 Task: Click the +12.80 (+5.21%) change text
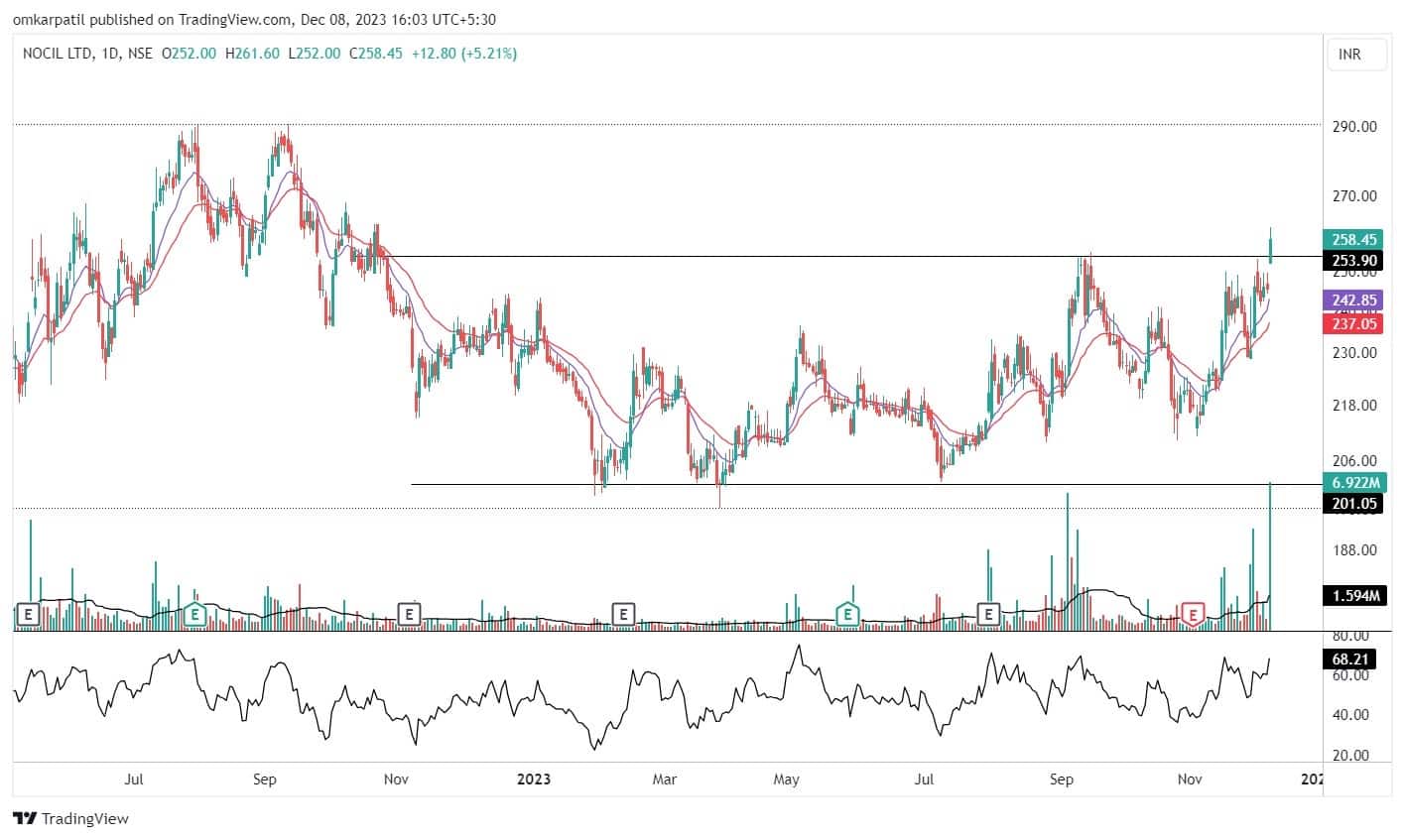463,54
